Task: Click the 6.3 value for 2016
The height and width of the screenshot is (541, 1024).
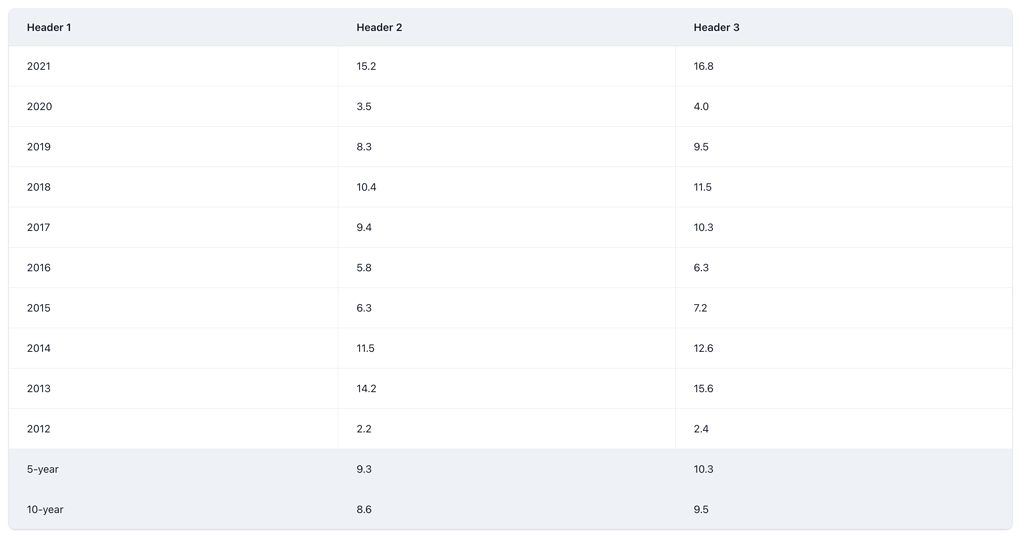Action: 701,268
